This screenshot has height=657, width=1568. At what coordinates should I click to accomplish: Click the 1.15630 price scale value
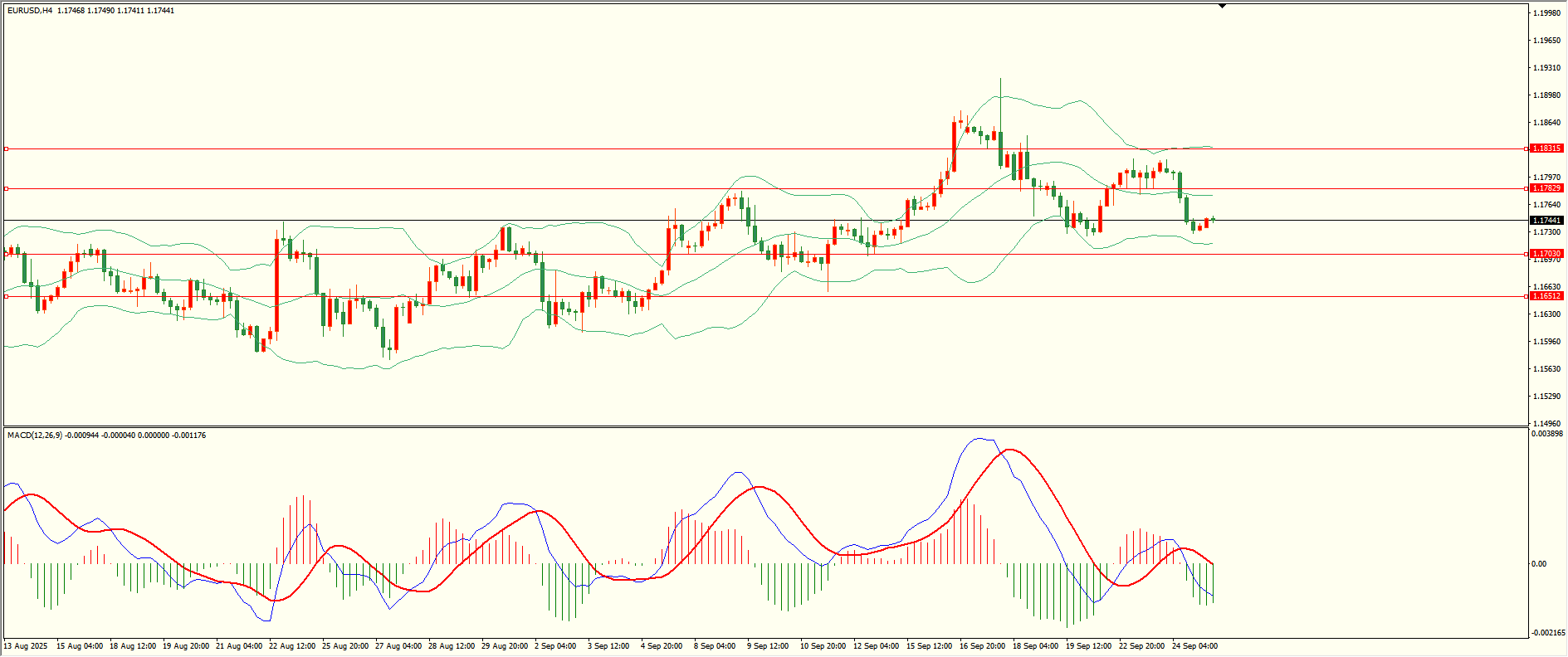[1546, 369]
